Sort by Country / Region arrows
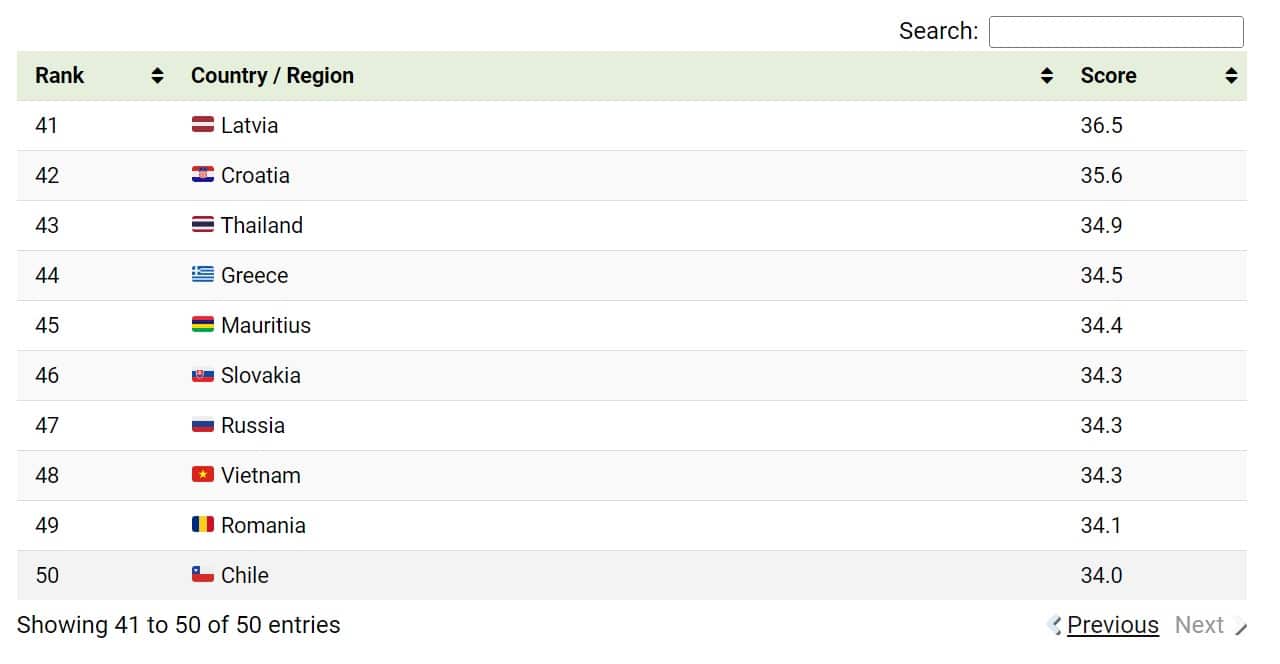Viewport: 1280px width, 664px height. (1047, 76)
